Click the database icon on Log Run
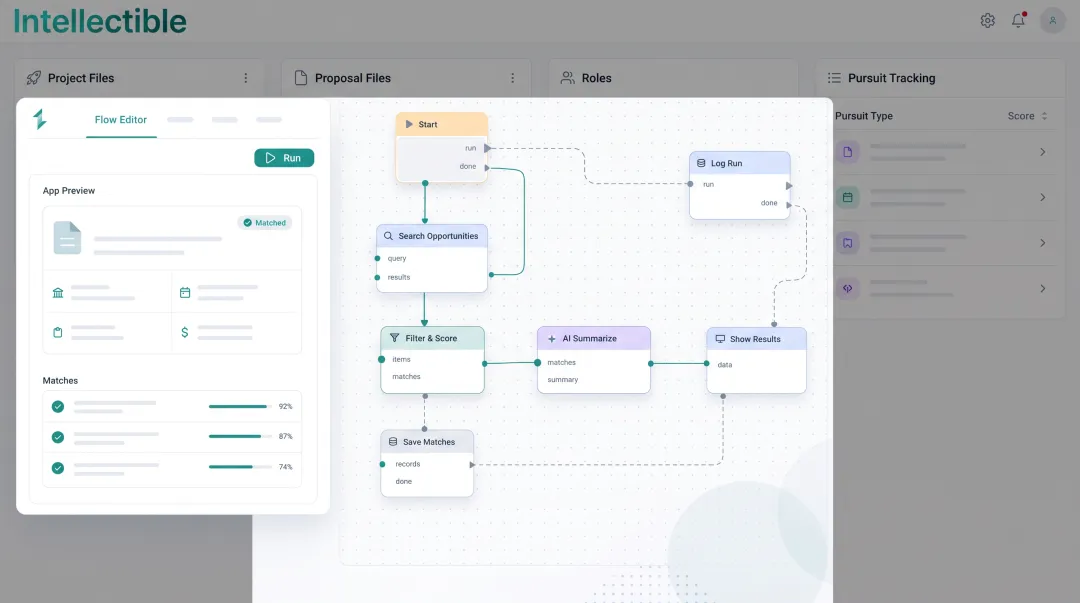Viewport: 1080px width, 603px height. tap(701, 163)
